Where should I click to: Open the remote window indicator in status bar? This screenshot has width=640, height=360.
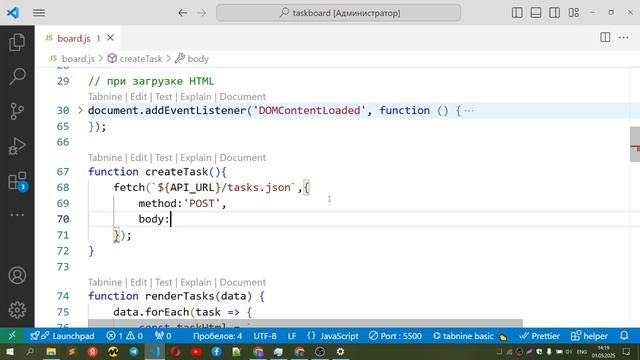pos(12,336)
